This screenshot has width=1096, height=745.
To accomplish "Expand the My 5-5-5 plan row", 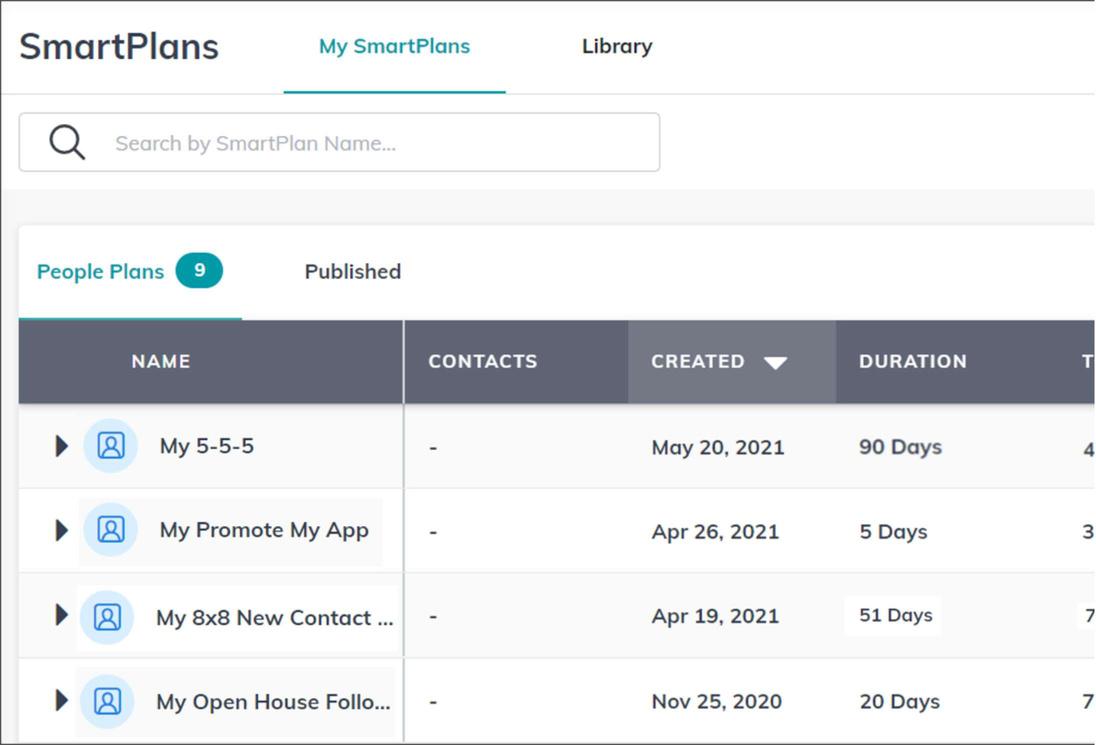I will point(61,446).
